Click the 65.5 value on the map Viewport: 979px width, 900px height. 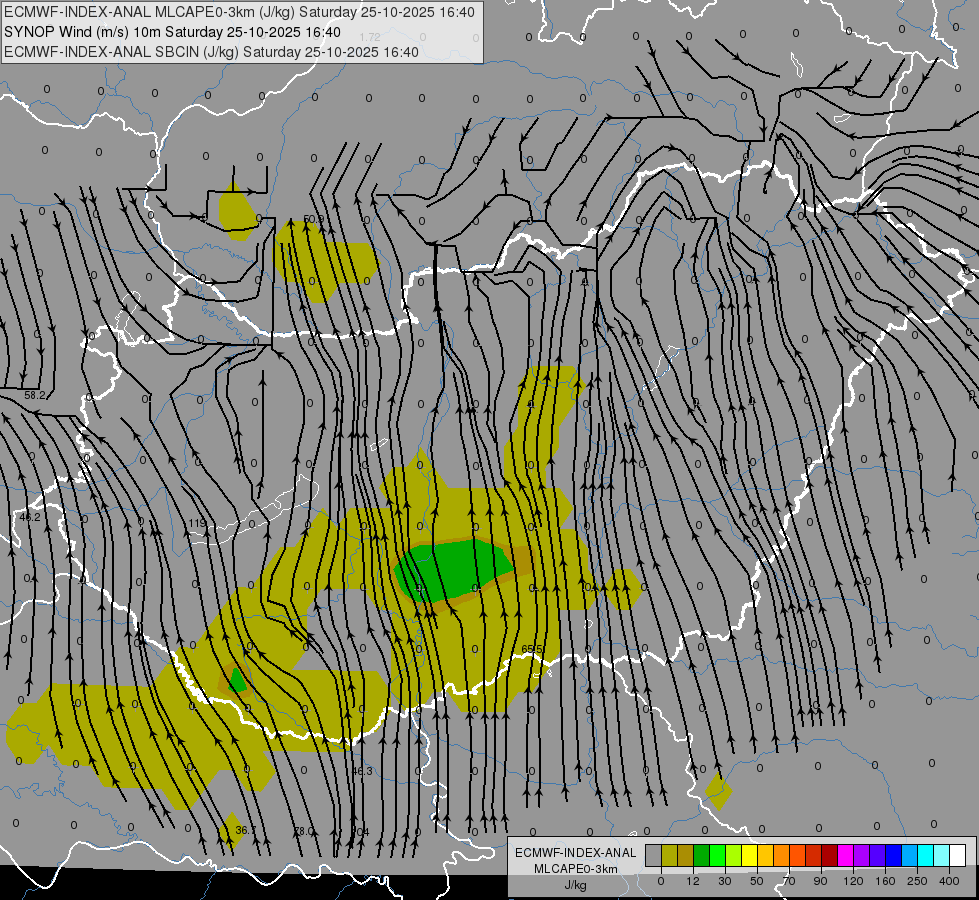pos(532,650)
